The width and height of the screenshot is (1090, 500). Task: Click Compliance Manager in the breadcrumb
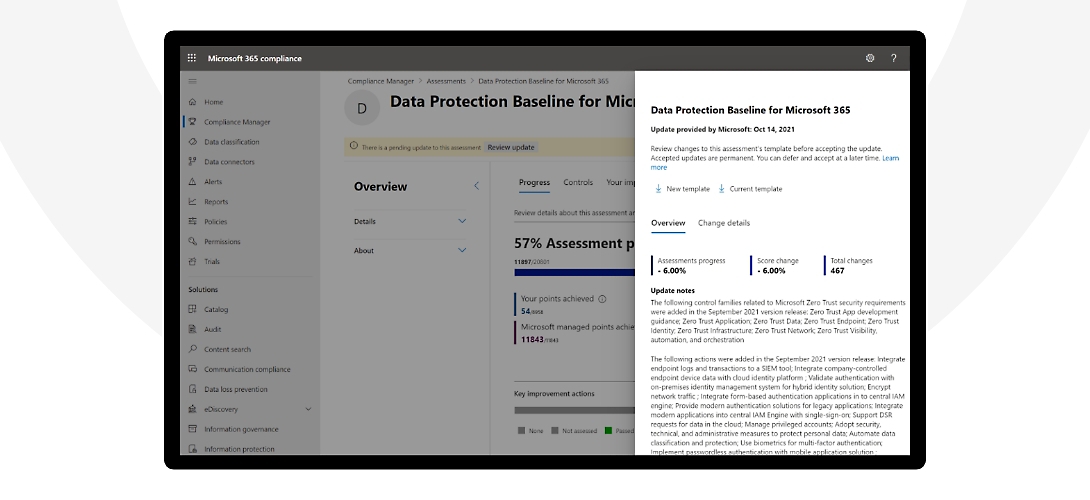click(x=384, y=80)
